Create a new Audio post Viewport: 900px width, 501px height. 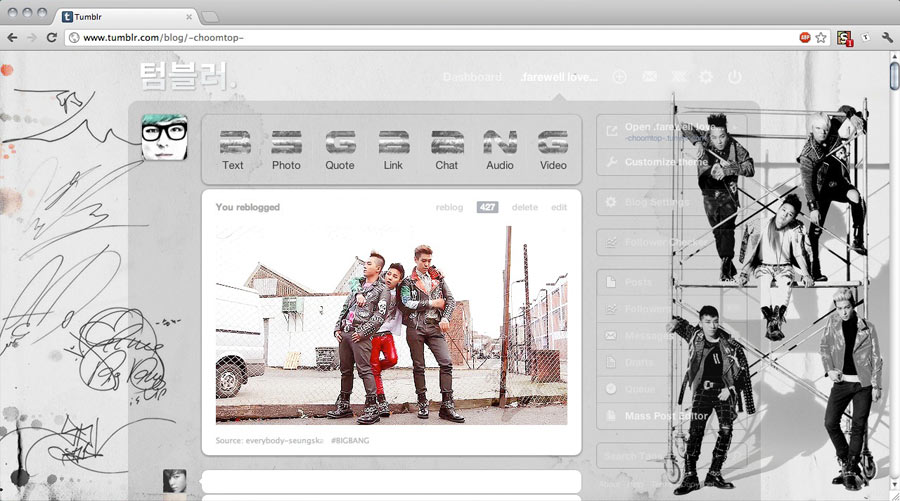(500, 149)
